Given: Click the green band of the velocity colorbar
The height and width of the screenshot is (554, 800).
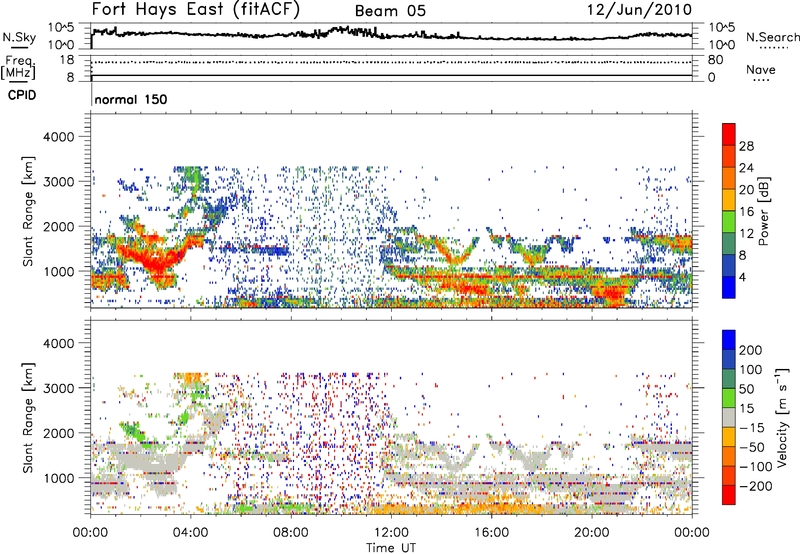Looking at the screenshot, I should (729, 398).
